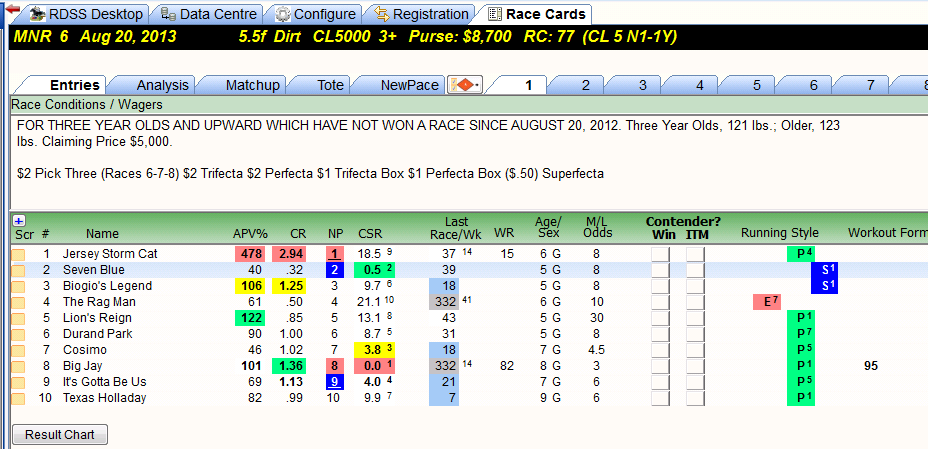Toggle scratch box for Jersey Storm Cat
928x449 pixels.
tap(19, 254)
